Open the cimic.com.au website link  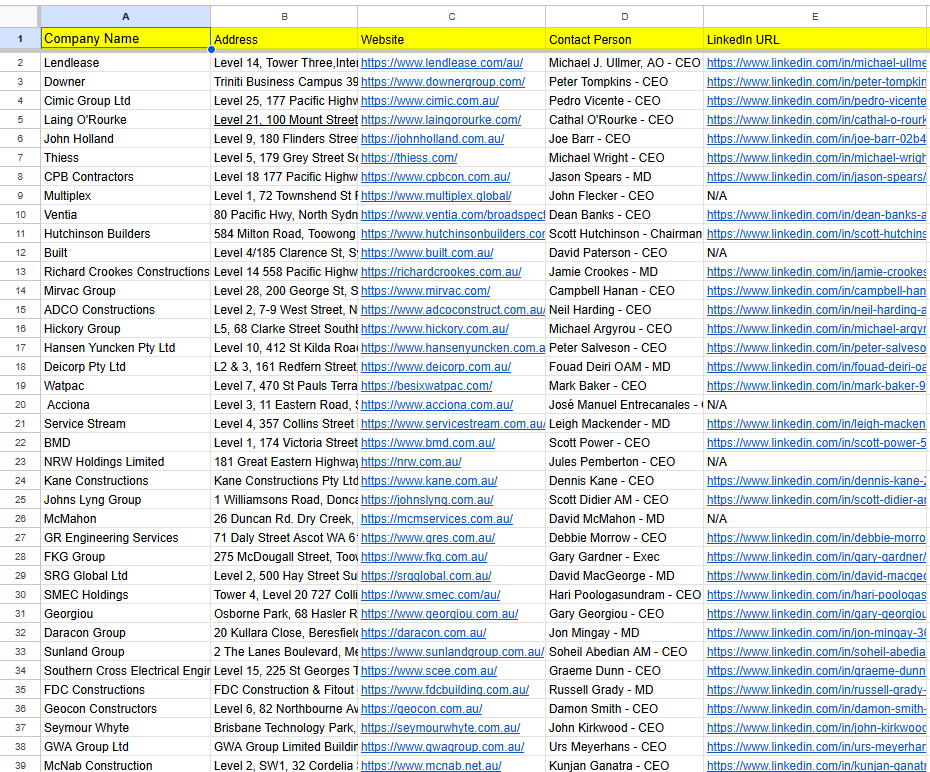[x=430, y=101]
